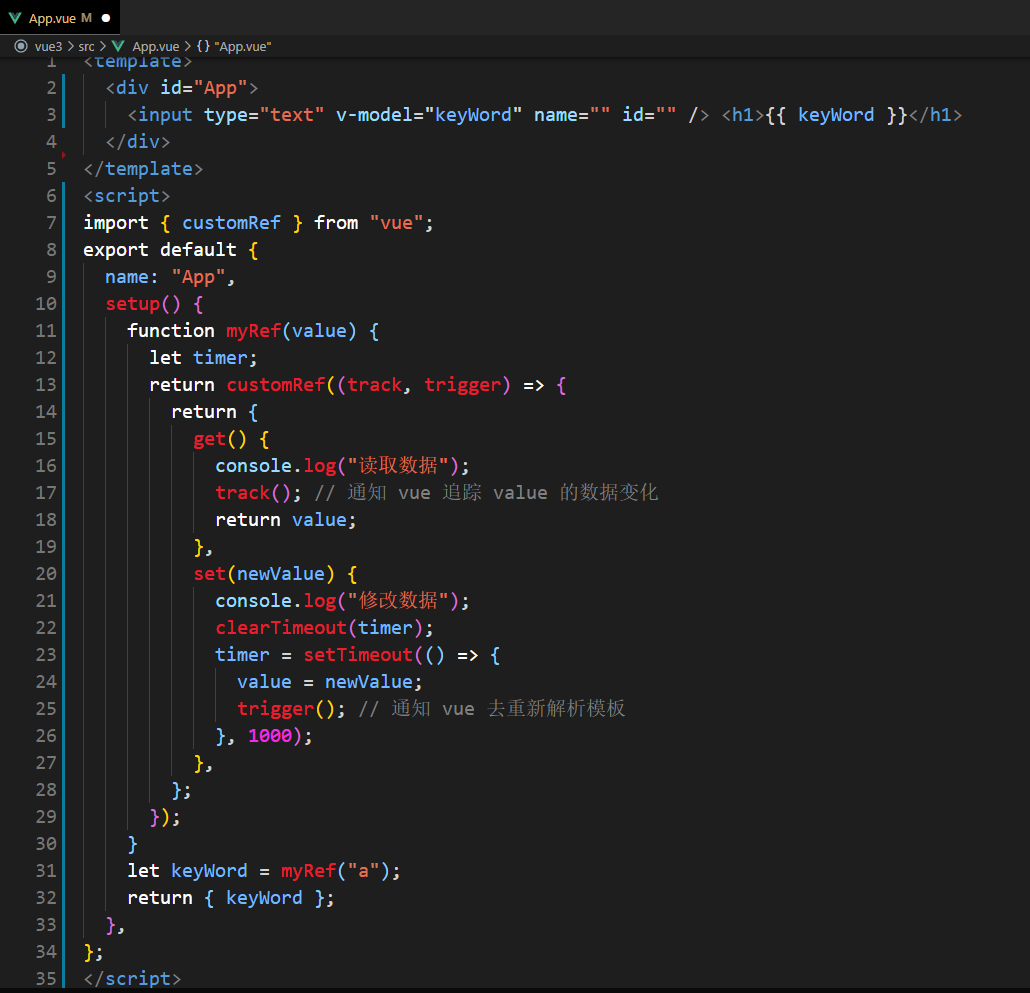Screen dimensions: 1030x993
Task: Click type="text" attribute on line 3
Action: tap(264, 115)
